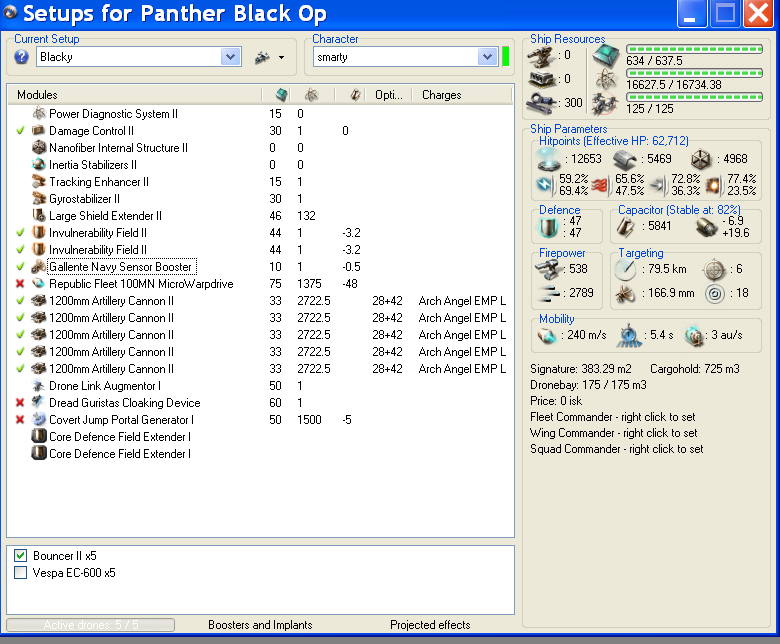Viewport: 780px width, 644px height.
Task: Click the Large Shield Extender II module icon
Action: 39,216
